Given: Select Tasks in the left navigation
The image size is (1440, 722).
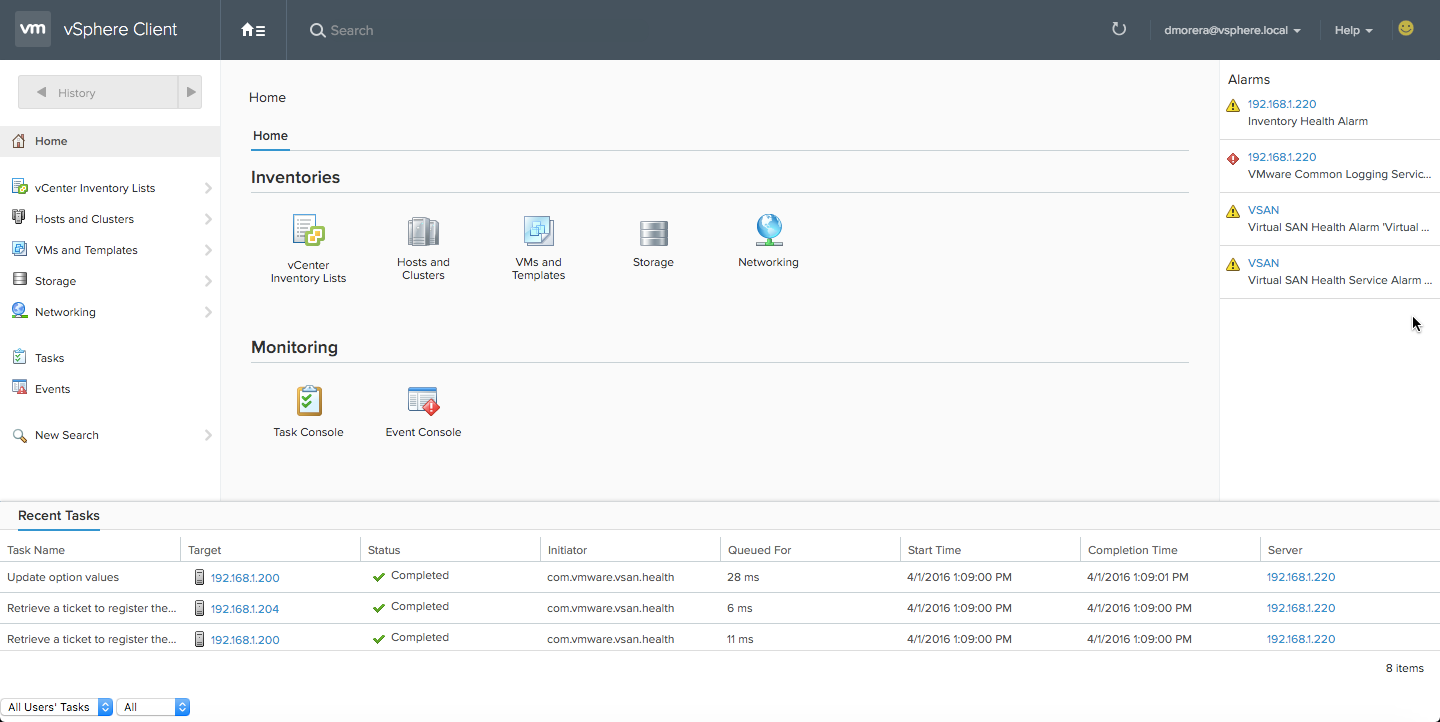Looking at the screenshot, I should click(x=49, y=358).
